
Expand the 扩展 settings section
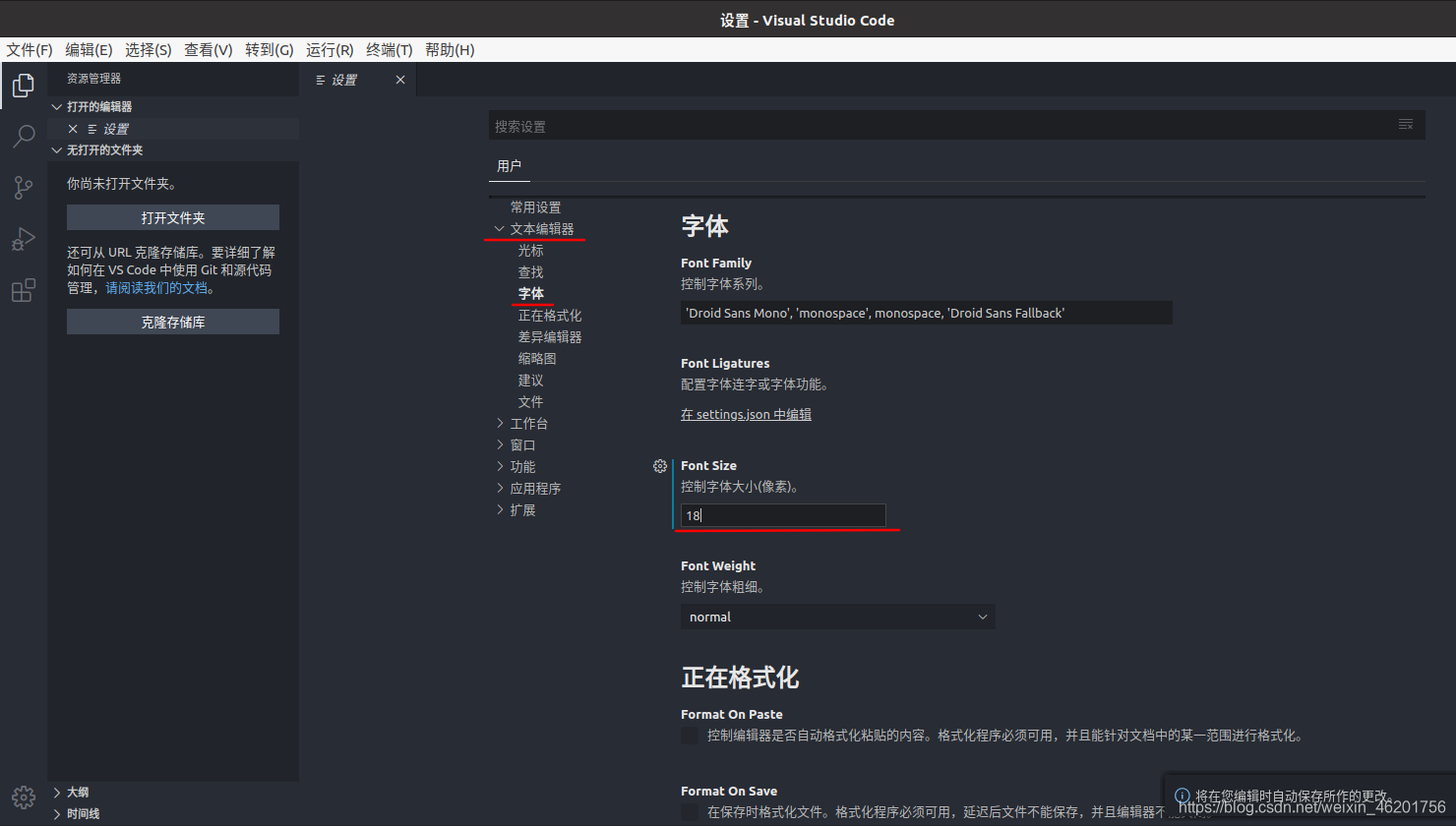click(x=500, y=510)
